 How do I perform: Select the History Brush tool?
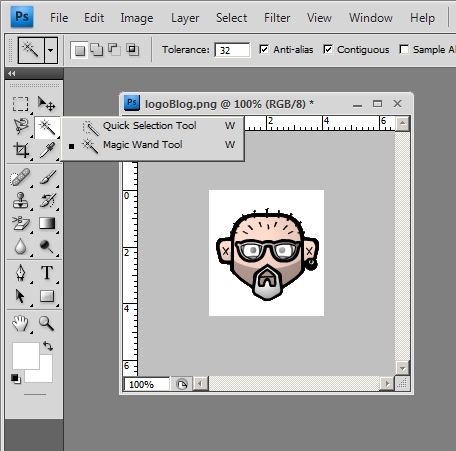point(48,200)
